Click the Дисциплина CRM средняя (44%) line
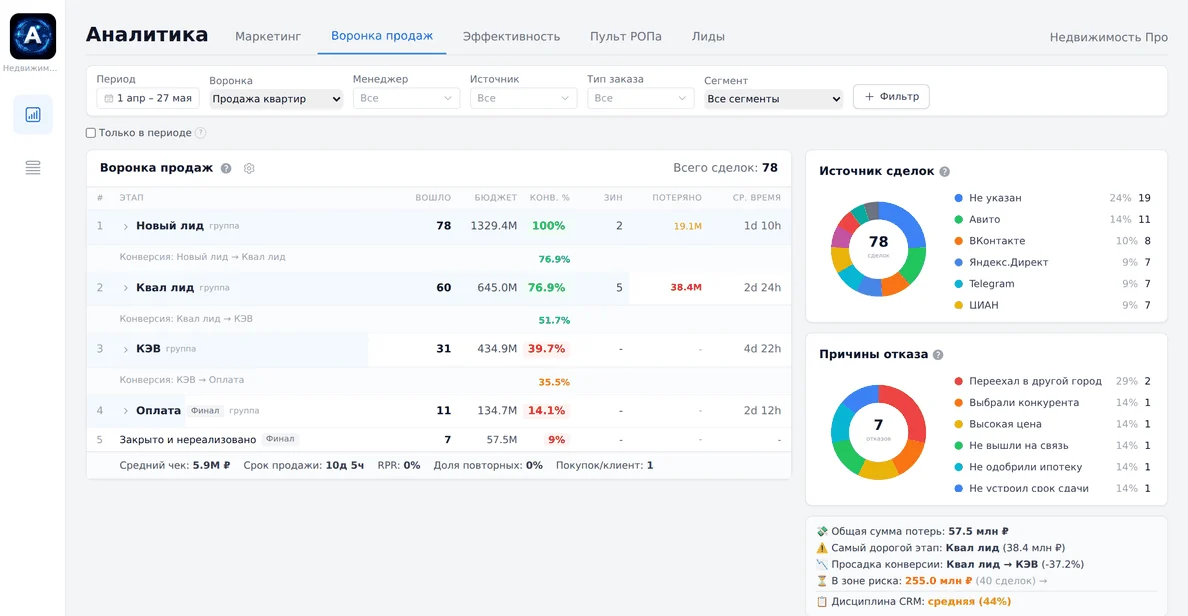 [914, 602]
